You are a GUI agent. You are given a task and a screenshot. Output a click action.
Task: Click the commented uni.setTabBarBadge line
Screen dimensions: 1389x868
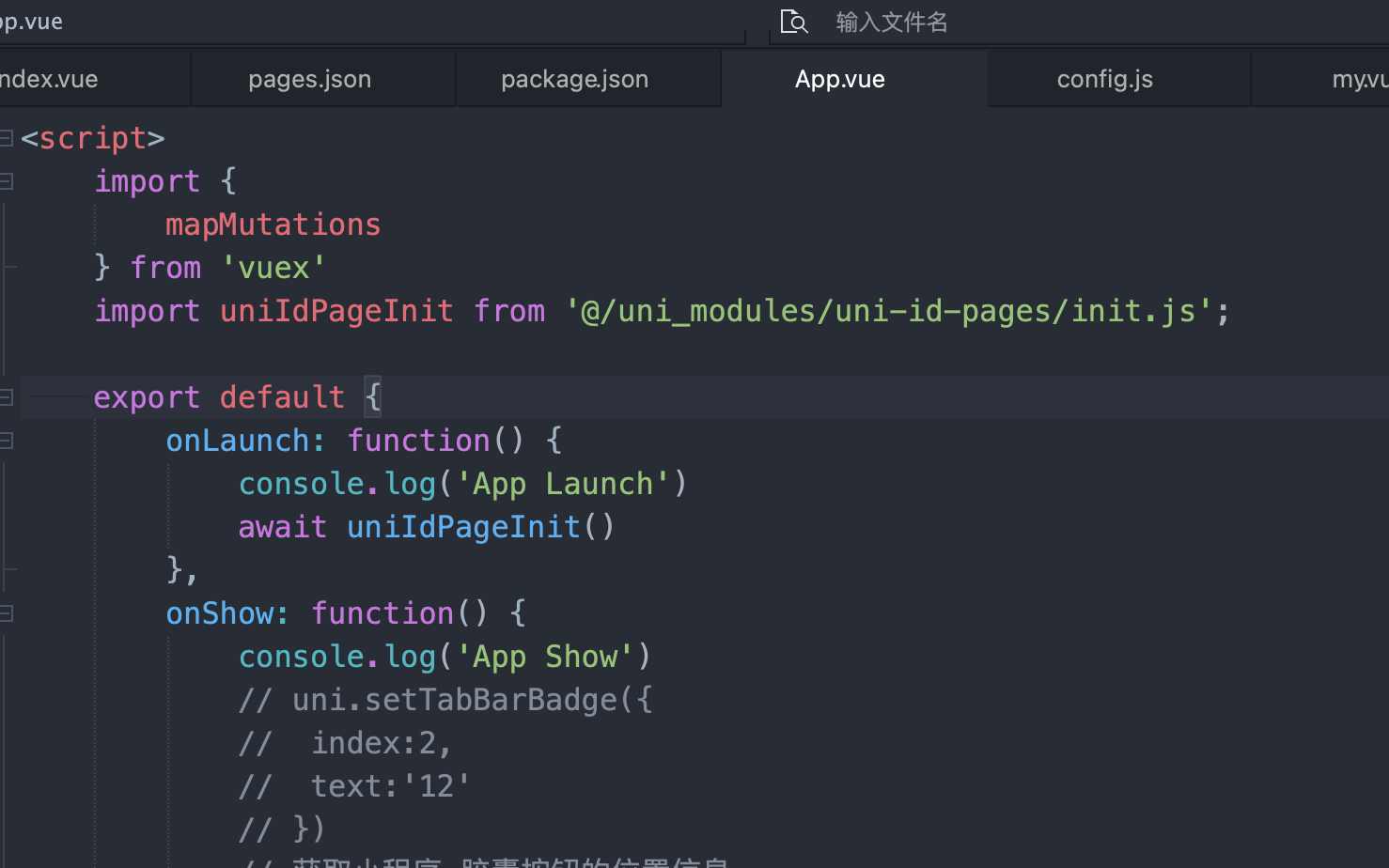click(x=445, y=700)
